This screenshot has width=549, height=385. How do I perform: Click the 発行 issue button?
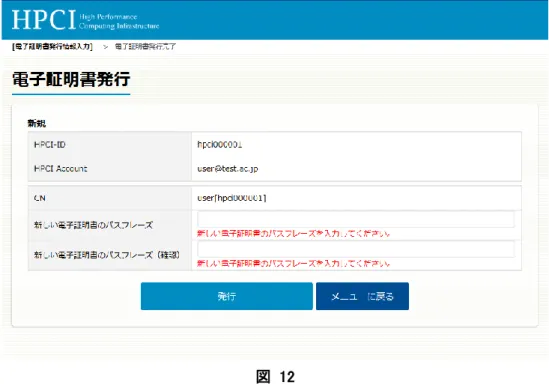click(x=227, y=296)
